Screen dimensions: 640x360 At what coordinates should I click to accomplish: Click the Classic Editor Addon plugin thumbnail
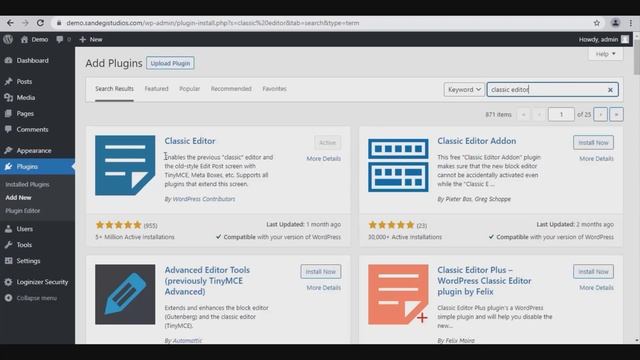pyautogui.click(x=398, y=165)
